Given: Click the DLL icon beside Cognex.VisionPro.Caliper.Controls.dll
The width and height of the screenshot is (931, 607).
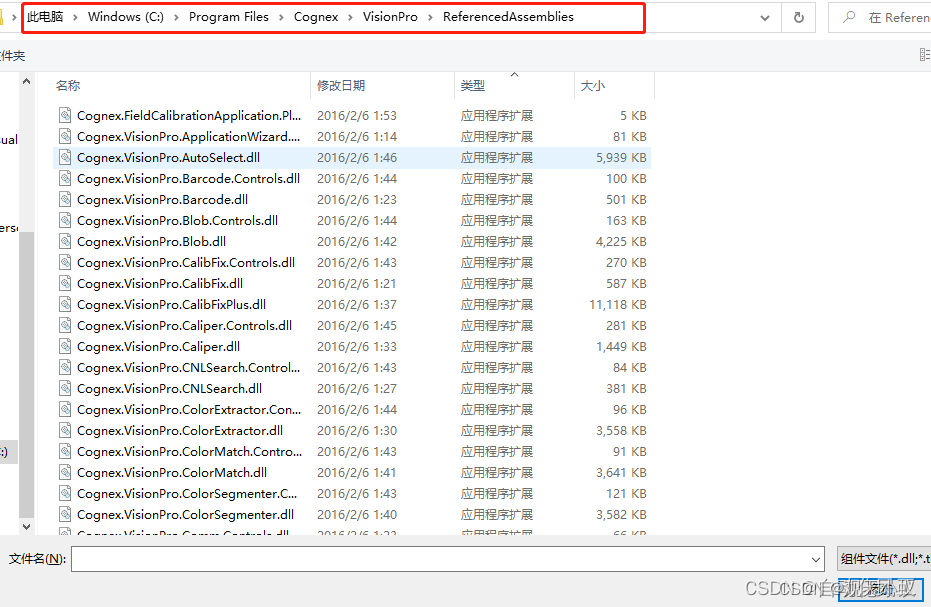Looking at the screenshot, I should (65, 325).
